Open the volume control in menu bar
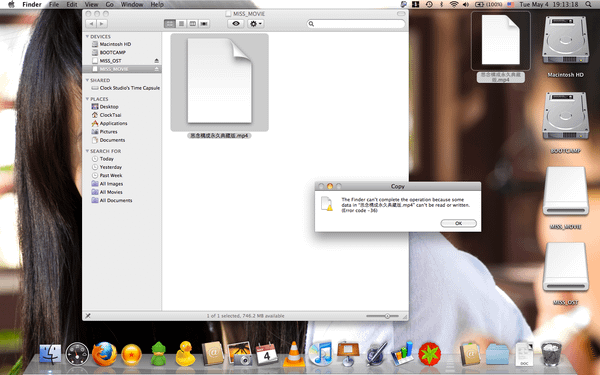Screen dimensions: 600x375 (466, 5)
